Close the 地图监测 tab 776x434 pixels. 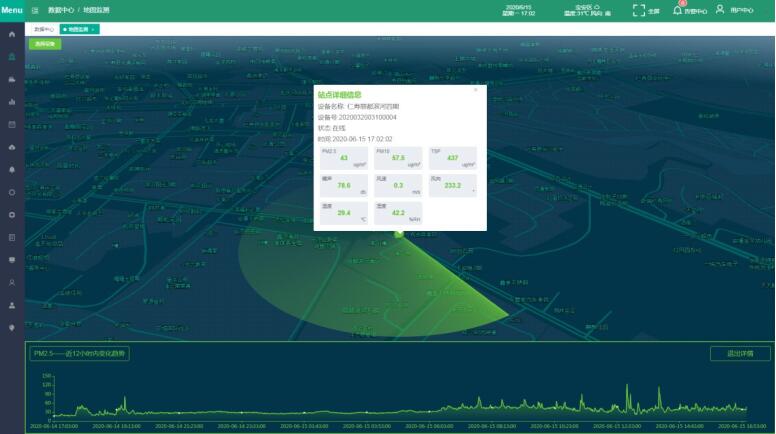[x=93, y=30]
